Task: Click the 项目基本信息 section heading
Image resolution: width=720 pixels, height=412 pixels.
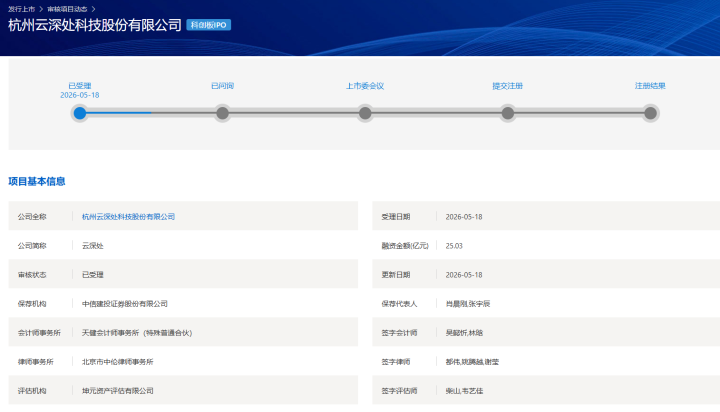Action: pyautogui.click(x=37, y=181)
